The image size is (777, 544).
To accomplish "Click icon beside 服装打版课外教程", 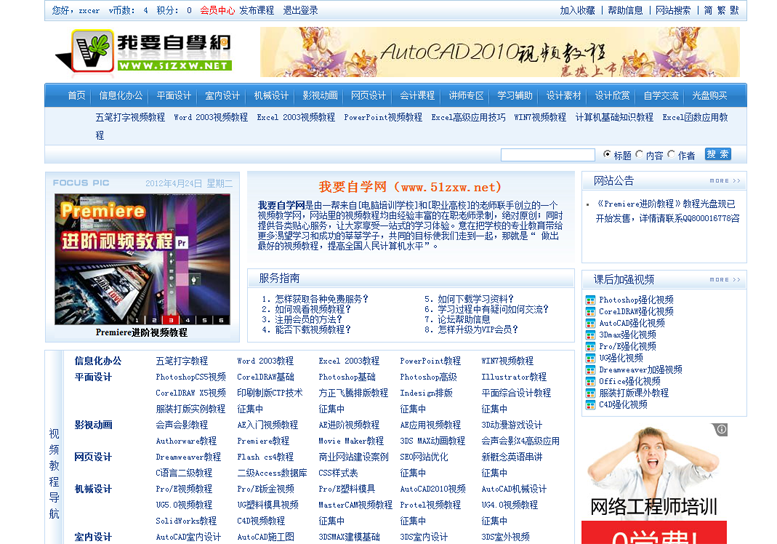I will (590, 393).
